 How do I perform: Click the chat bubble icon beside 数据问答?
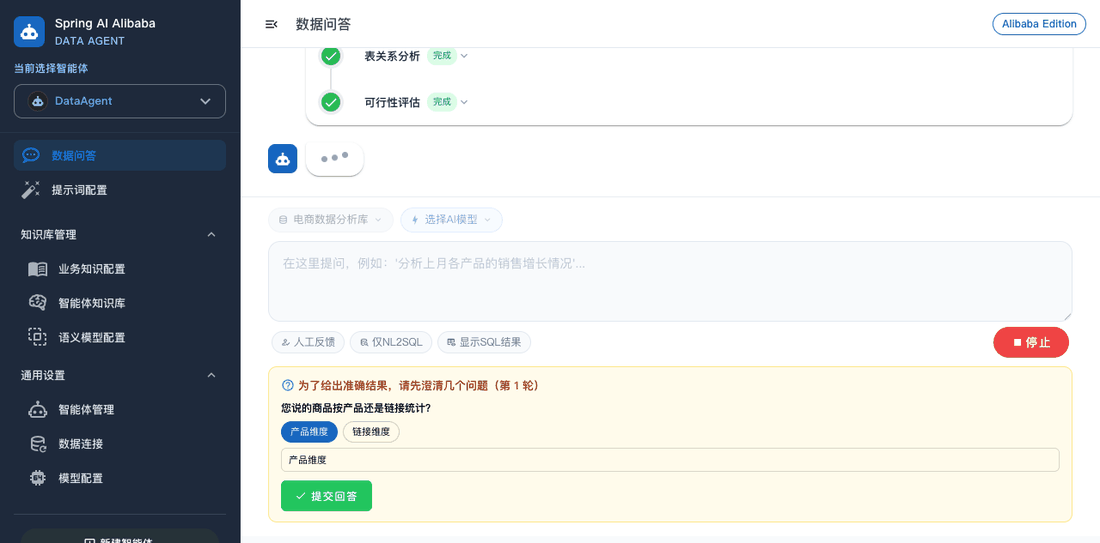pyautogui.click(x=31, y=155)
